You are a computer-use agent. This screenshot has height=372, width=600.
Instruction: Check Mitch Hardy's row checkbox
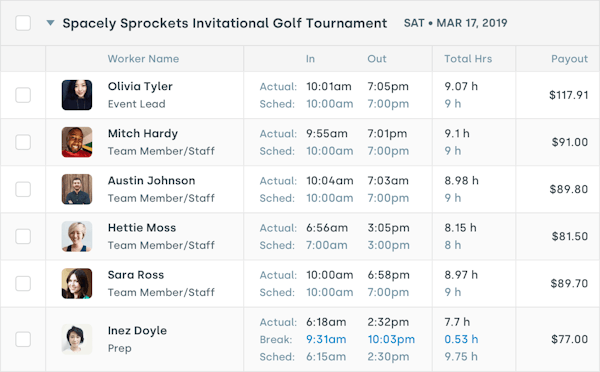23,142
